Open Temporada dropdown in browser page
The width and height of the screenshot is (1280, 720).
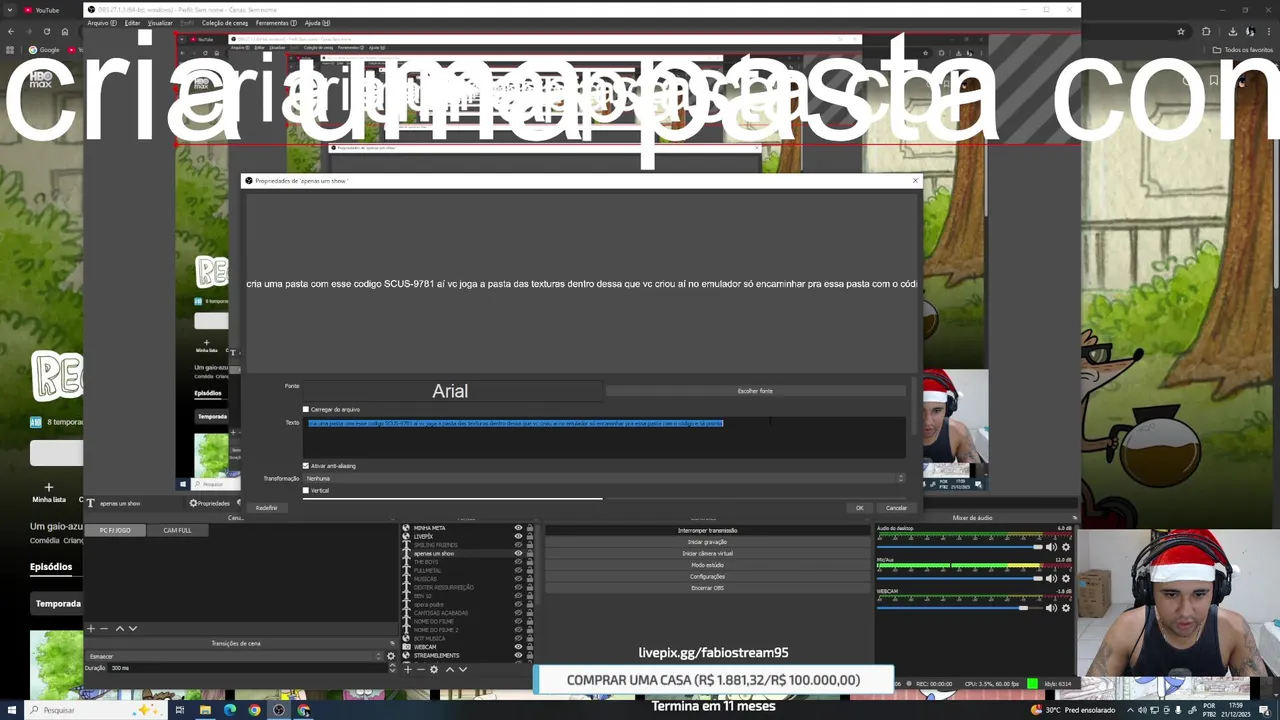point(58,604)
